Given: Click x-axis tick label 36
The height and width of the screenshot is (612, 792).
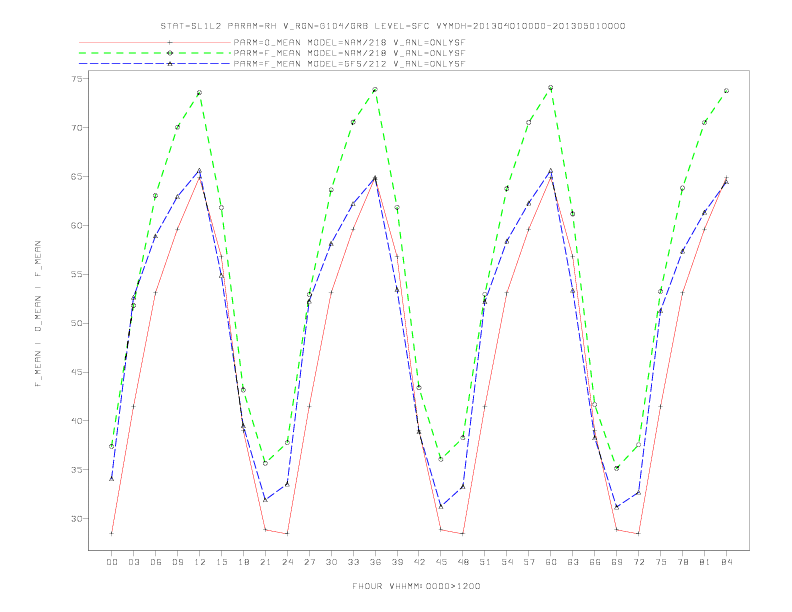Looking at the screenshot, I should coord(375,562).
